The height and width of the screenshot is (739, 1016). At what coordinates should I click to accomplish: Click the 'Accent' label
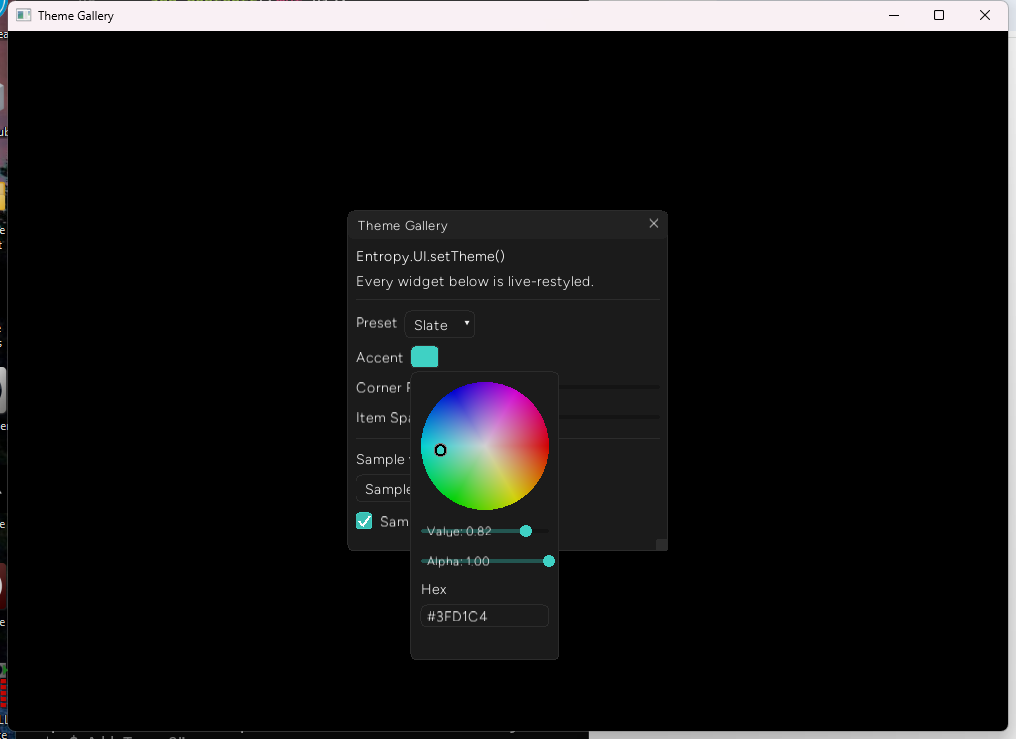tap(379, 358)
